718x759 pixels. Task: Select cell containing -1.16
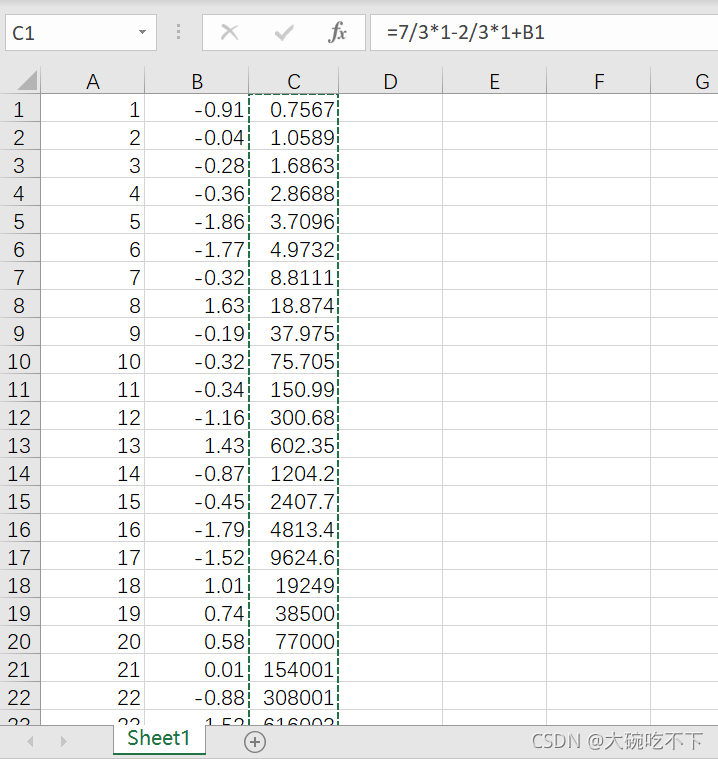pyautogui.click(x=197, y=417)
